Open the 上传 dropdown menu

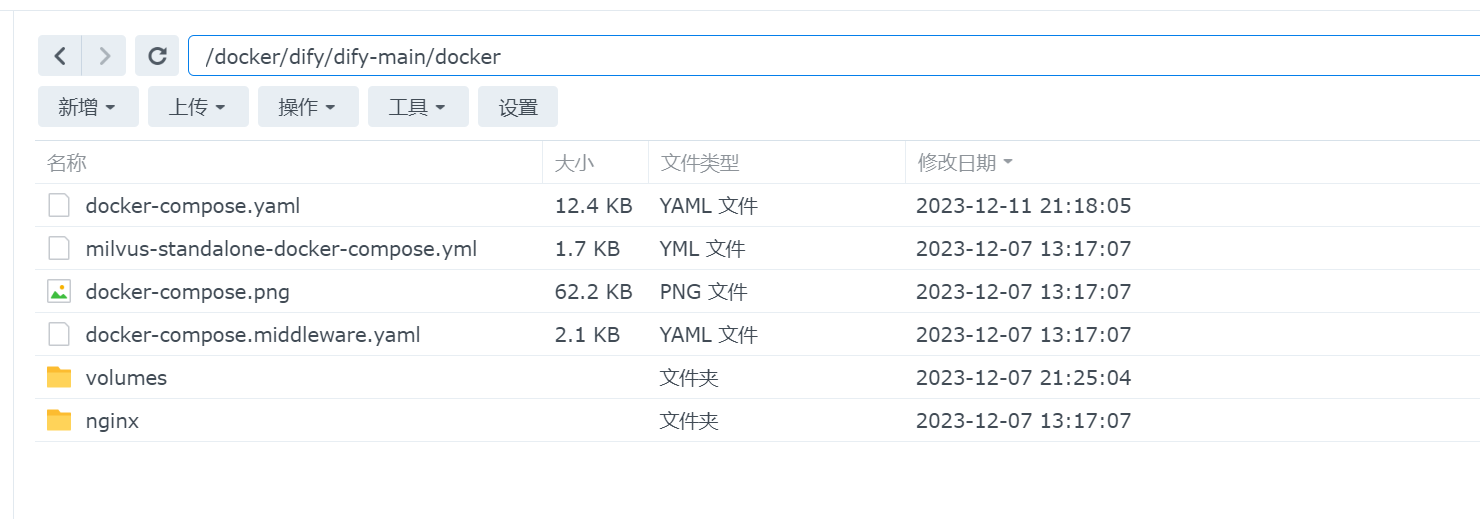pos(198,107)
